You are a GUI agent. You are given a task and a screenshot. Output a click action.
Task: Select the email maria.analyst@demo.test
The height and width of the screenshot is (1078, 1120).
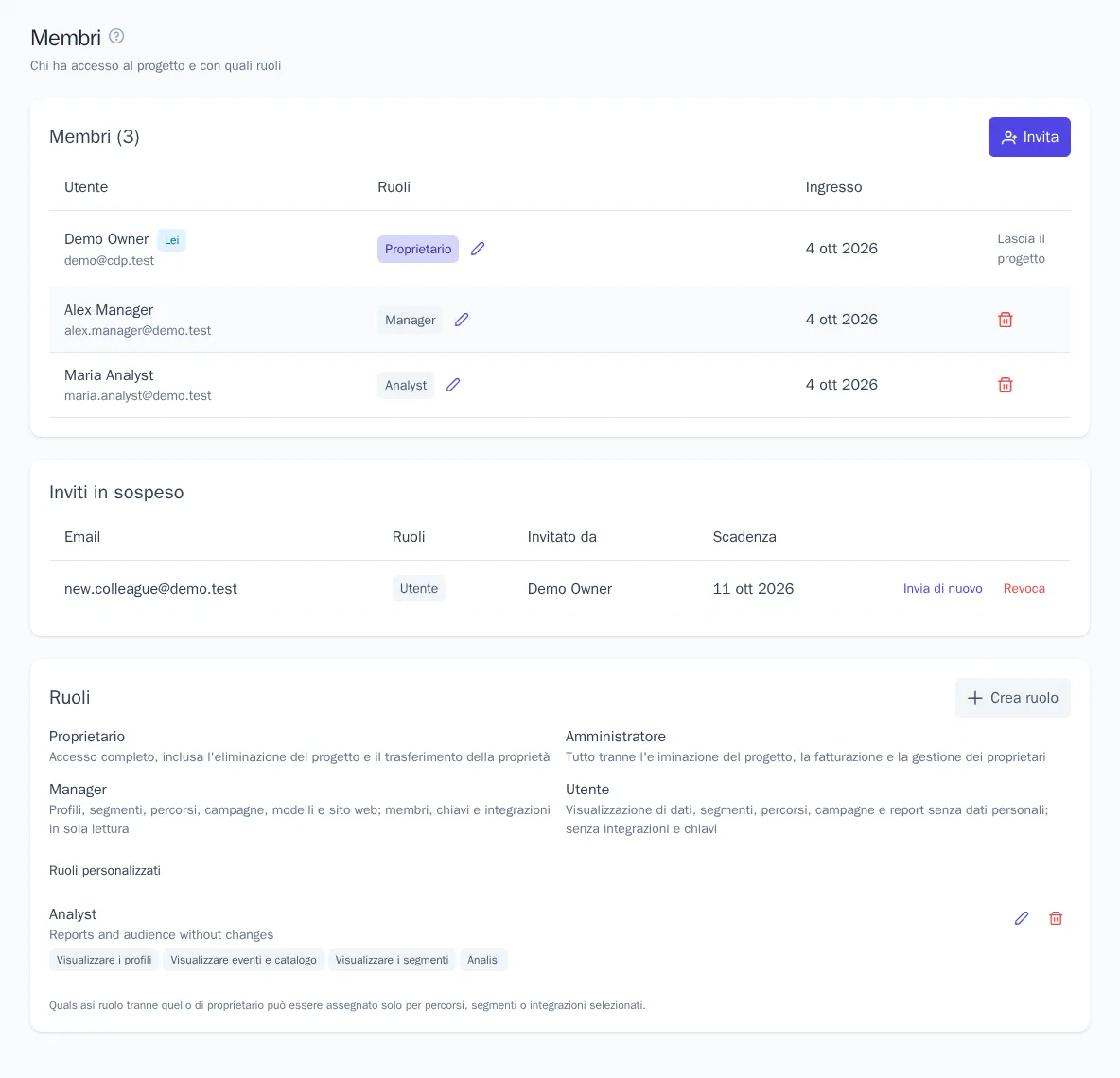[138, 395]
